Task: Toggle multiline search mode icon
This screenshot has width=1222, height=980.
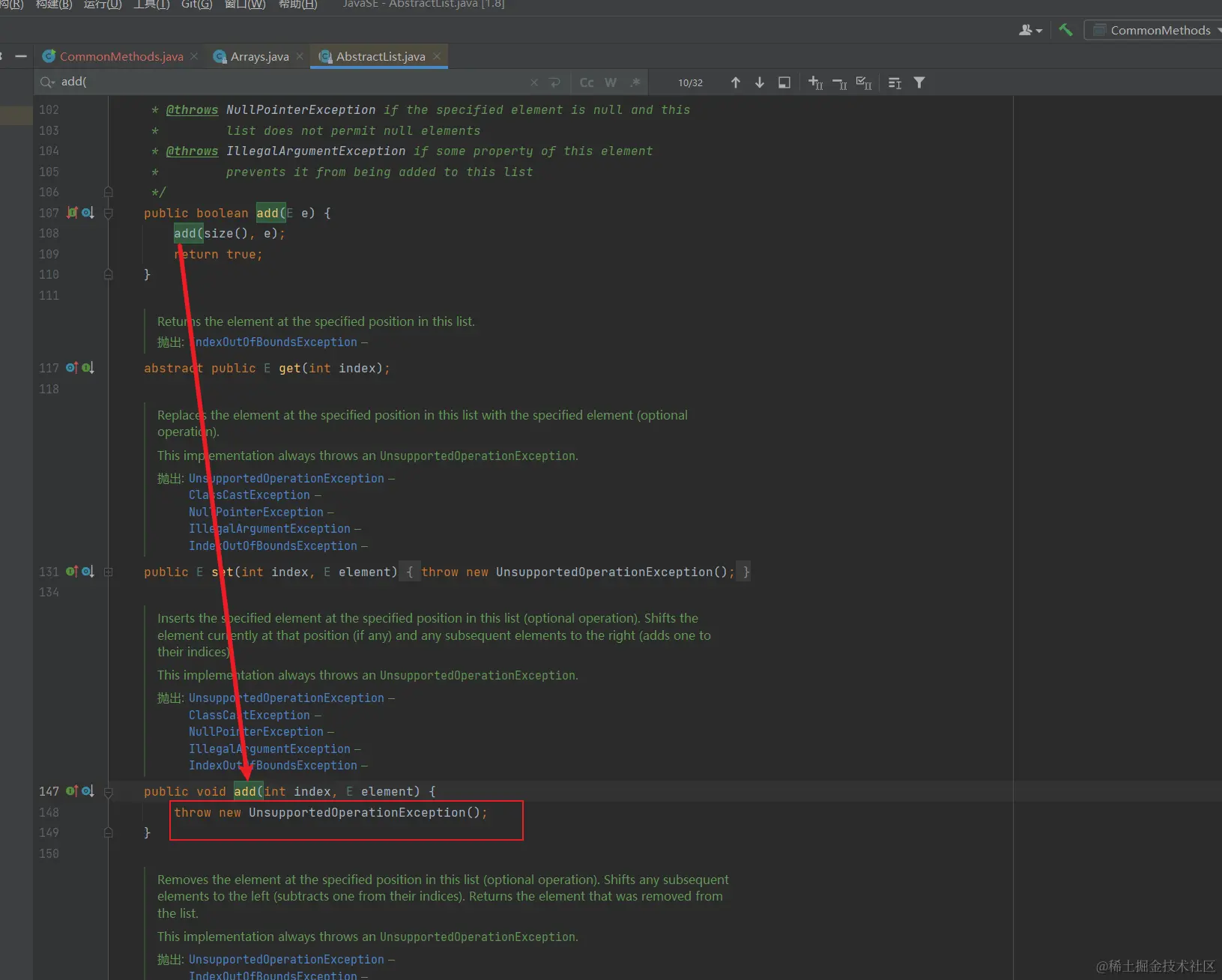Action: point(895,82)
